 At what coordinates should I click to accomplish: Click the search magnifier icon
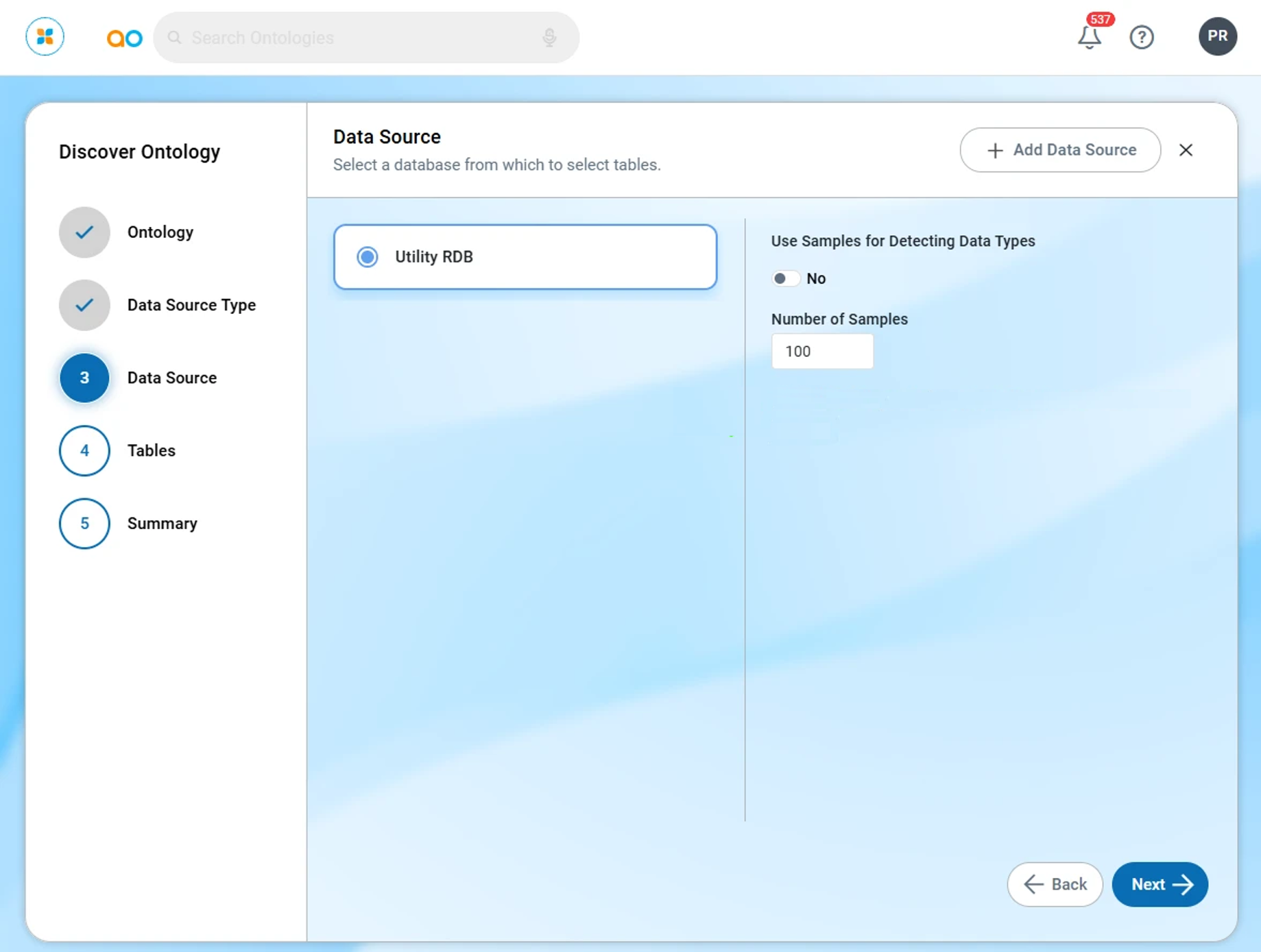[x=175, y=38]
